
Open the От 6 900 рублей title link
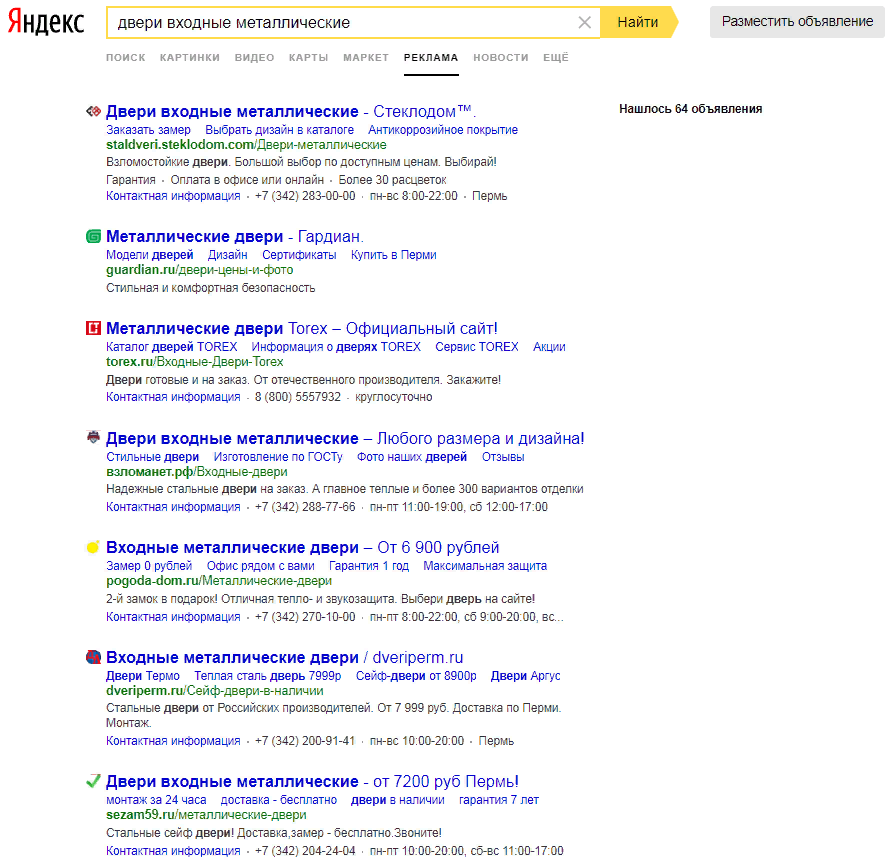(302, 548)
